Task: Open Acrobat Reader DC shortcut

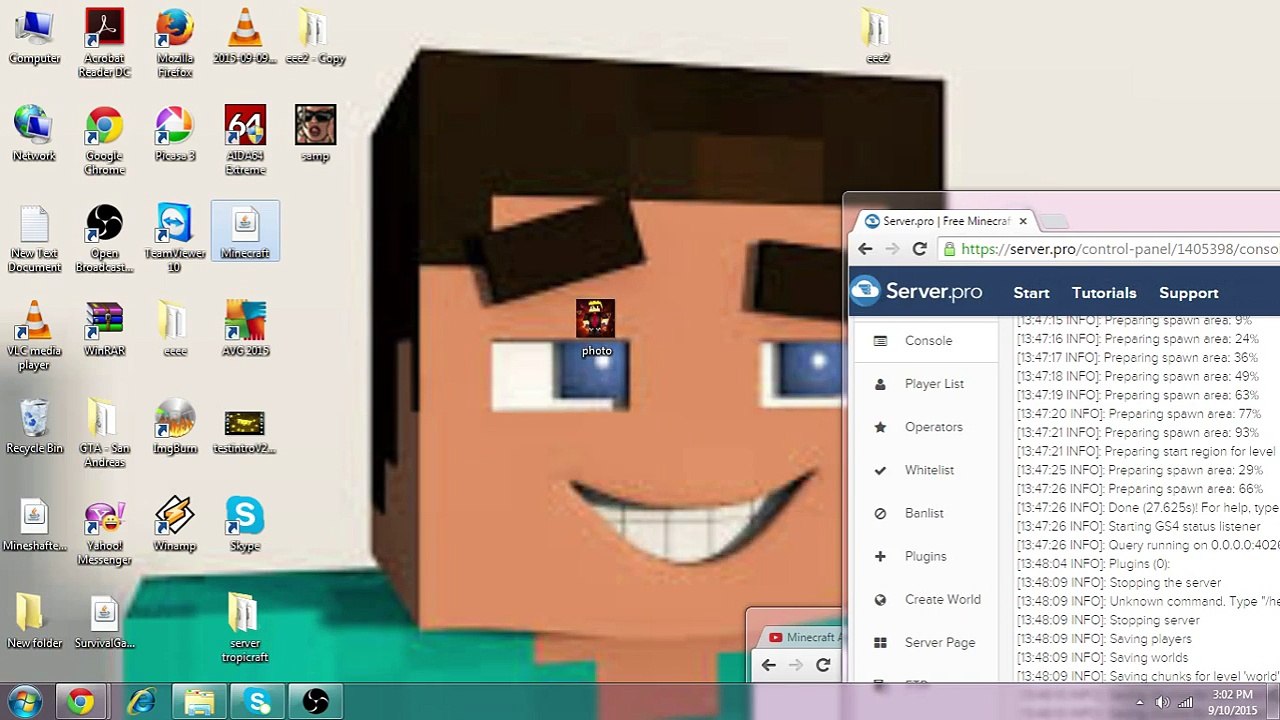Action: click(x=104, y=43)
